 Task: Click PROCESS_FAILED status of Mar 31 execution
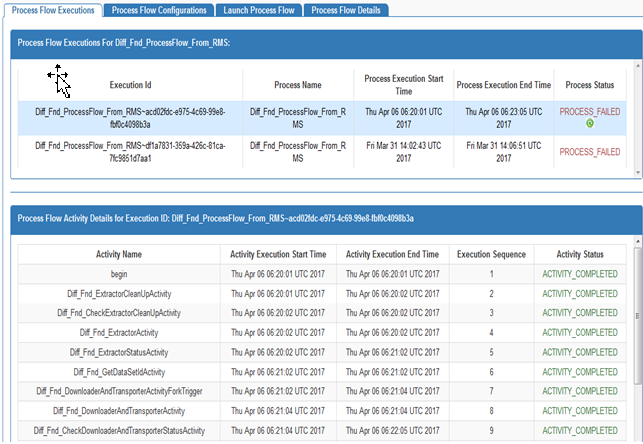click(x=590, y=152)
